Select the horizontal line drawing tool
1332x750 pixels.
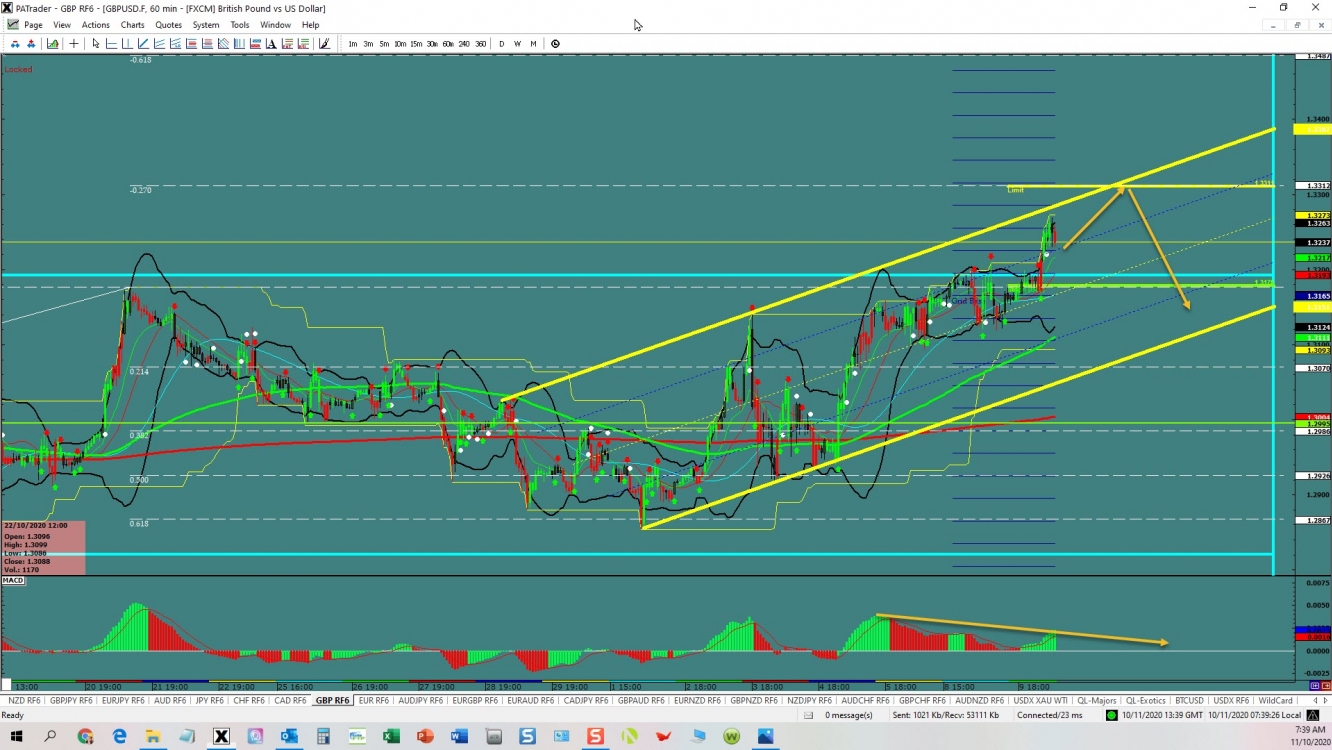point(112,44)
